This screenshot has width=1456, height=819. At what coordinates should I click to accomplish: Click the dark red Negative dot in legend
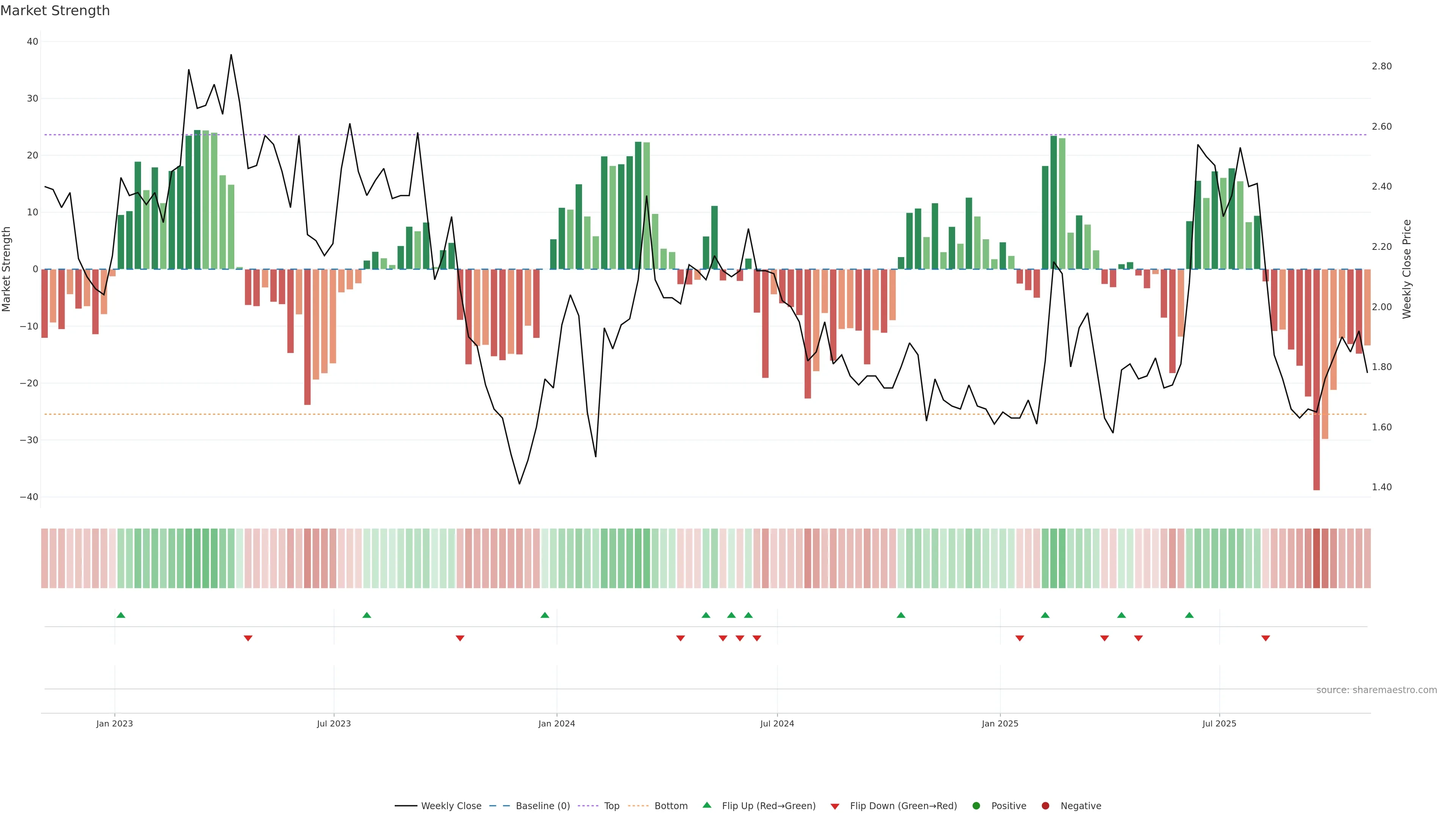pos(1045,806)
